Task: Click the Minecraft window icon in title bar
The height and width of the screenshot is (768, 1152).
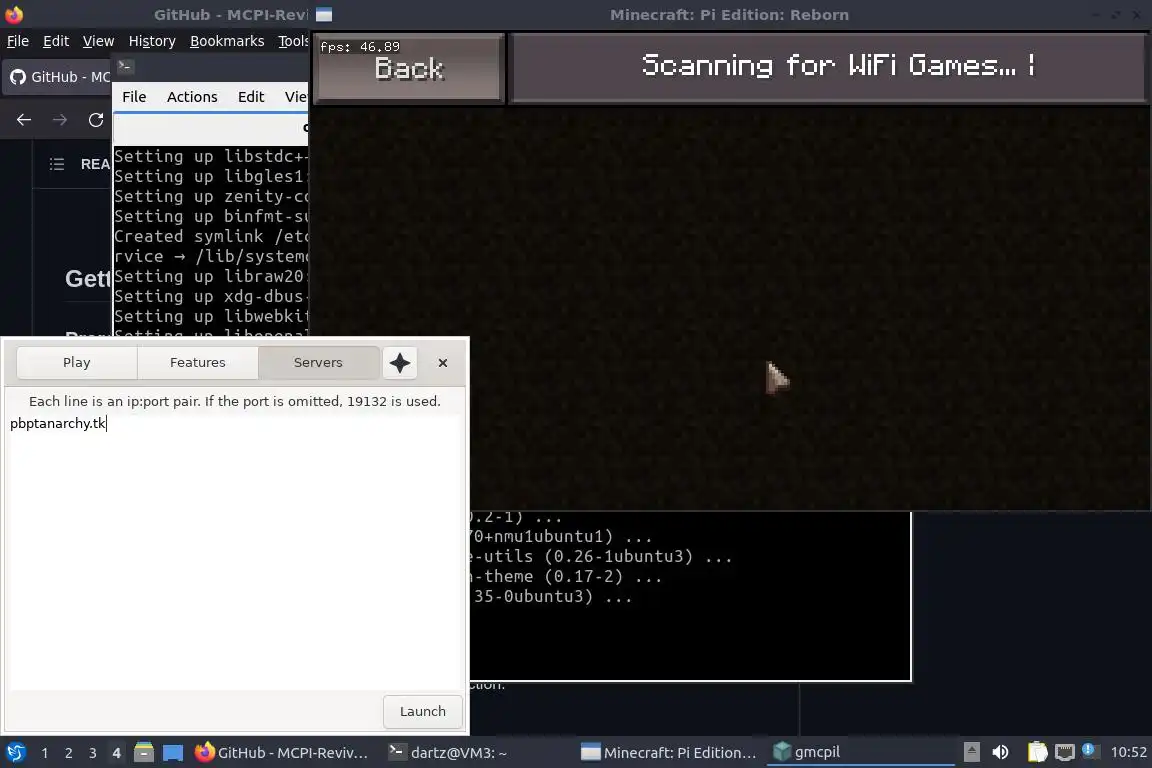Action: tap(324, 14)
